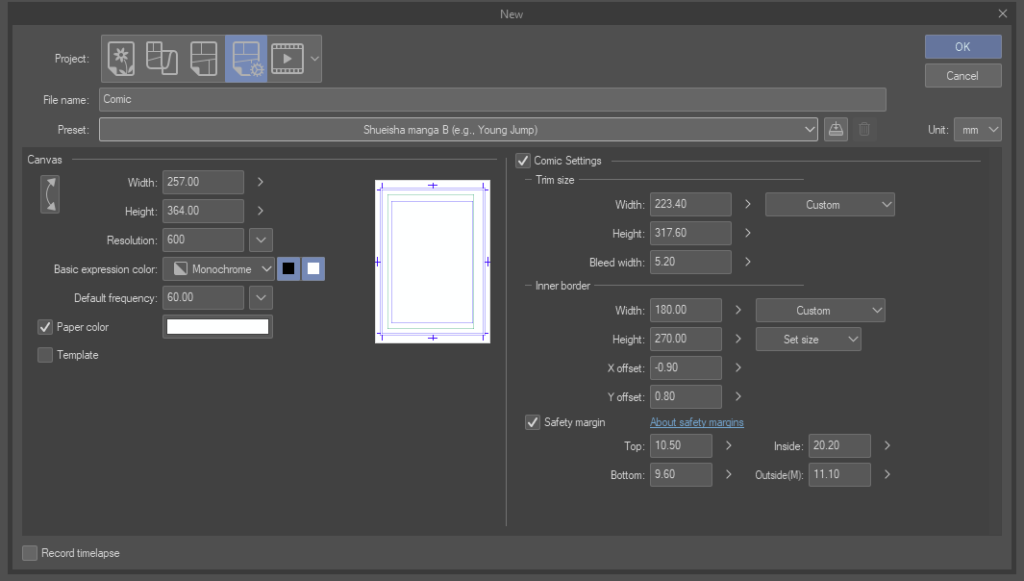This screenshot has height=581, width=1024.
Task: Click the Default frequency field 60.00
Action: coord(203,298)
